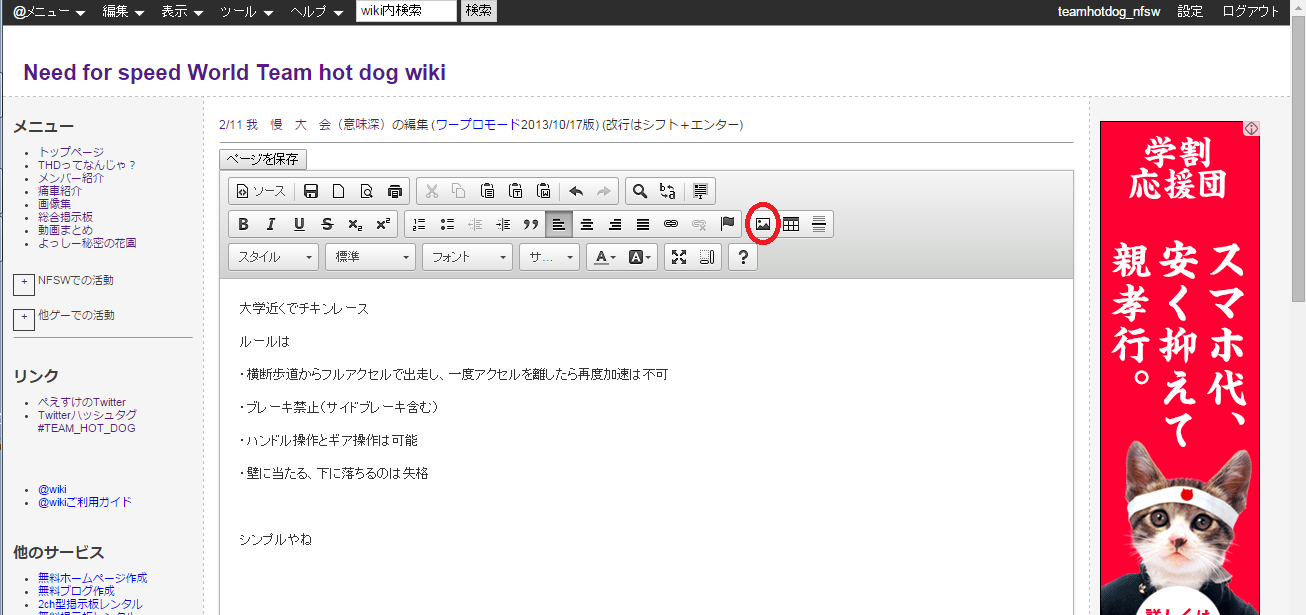Expand the 他ゲーでの活動 section
This screenshot has height=615, width=1306.
click(x=24, y=320)
